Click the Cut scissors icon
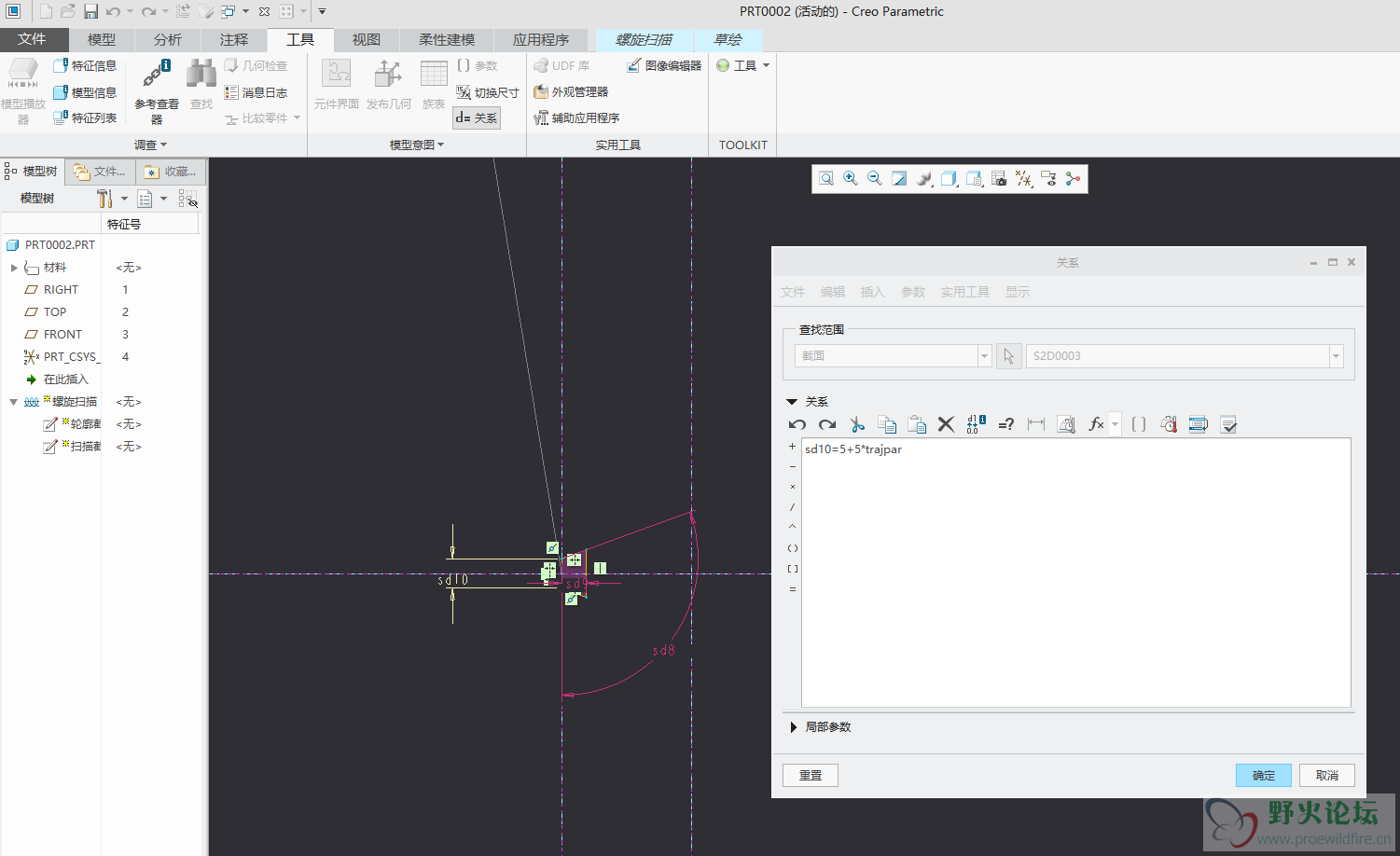The image size is (1400, 856). (857, 425)
